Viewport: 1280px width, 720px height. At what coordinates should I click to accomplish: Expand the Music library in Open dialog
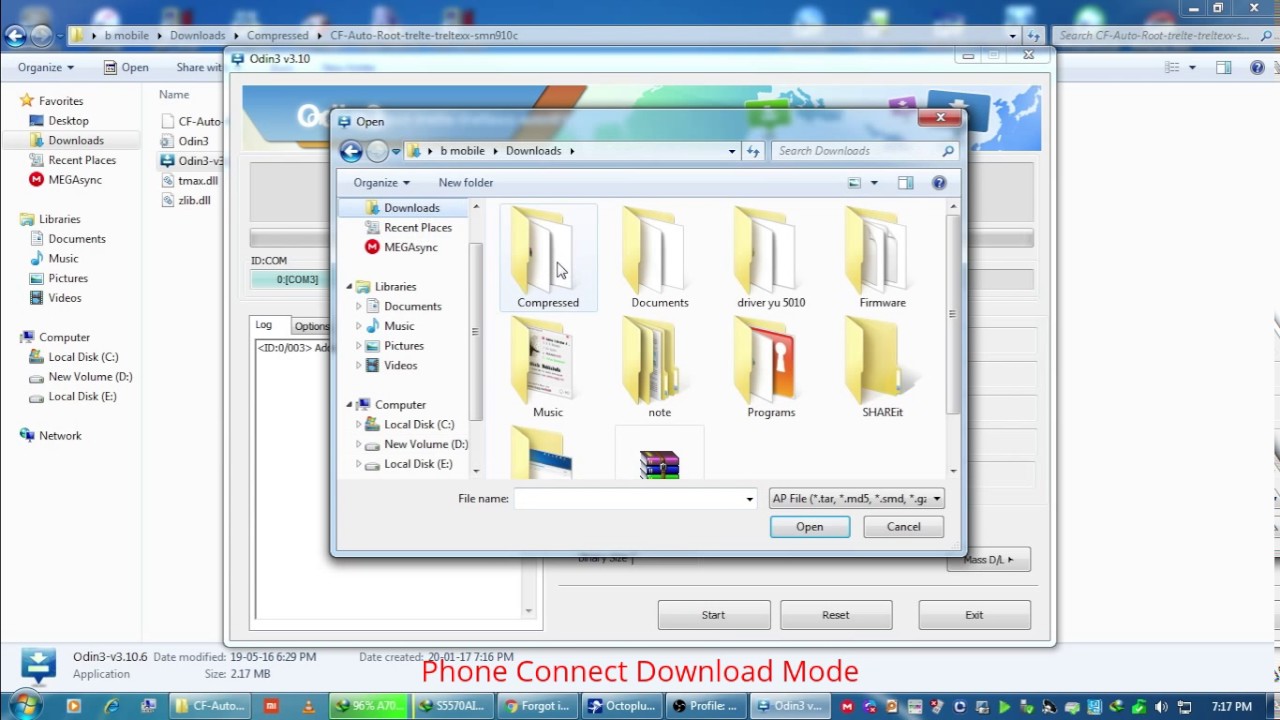click(359, 326)
